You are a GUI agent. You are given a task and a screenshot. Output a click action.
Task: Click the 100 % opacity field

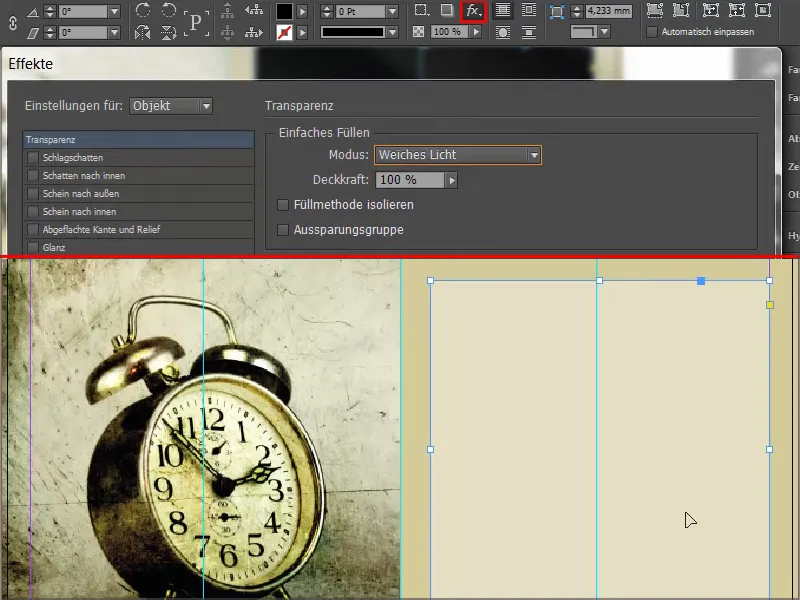pos(449,32)
